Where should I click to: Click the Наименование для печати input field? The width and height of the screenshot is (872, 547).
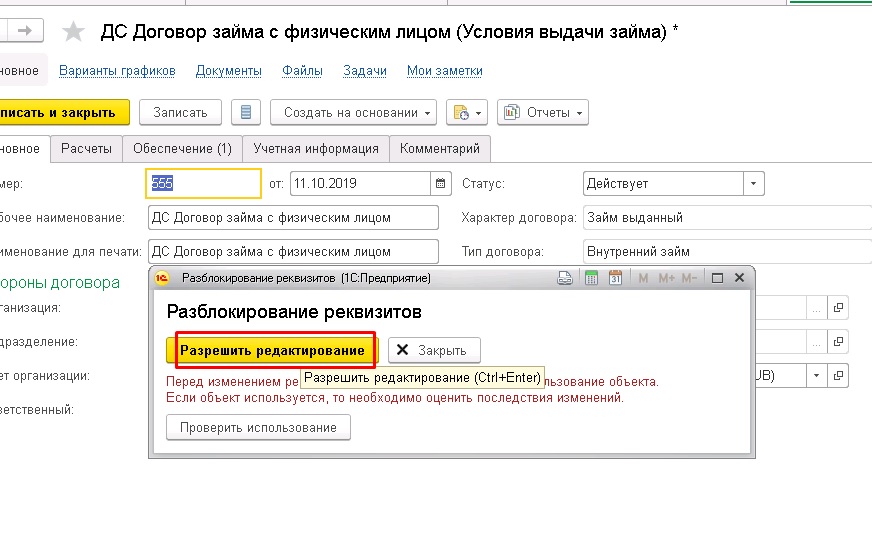point(293,251)
